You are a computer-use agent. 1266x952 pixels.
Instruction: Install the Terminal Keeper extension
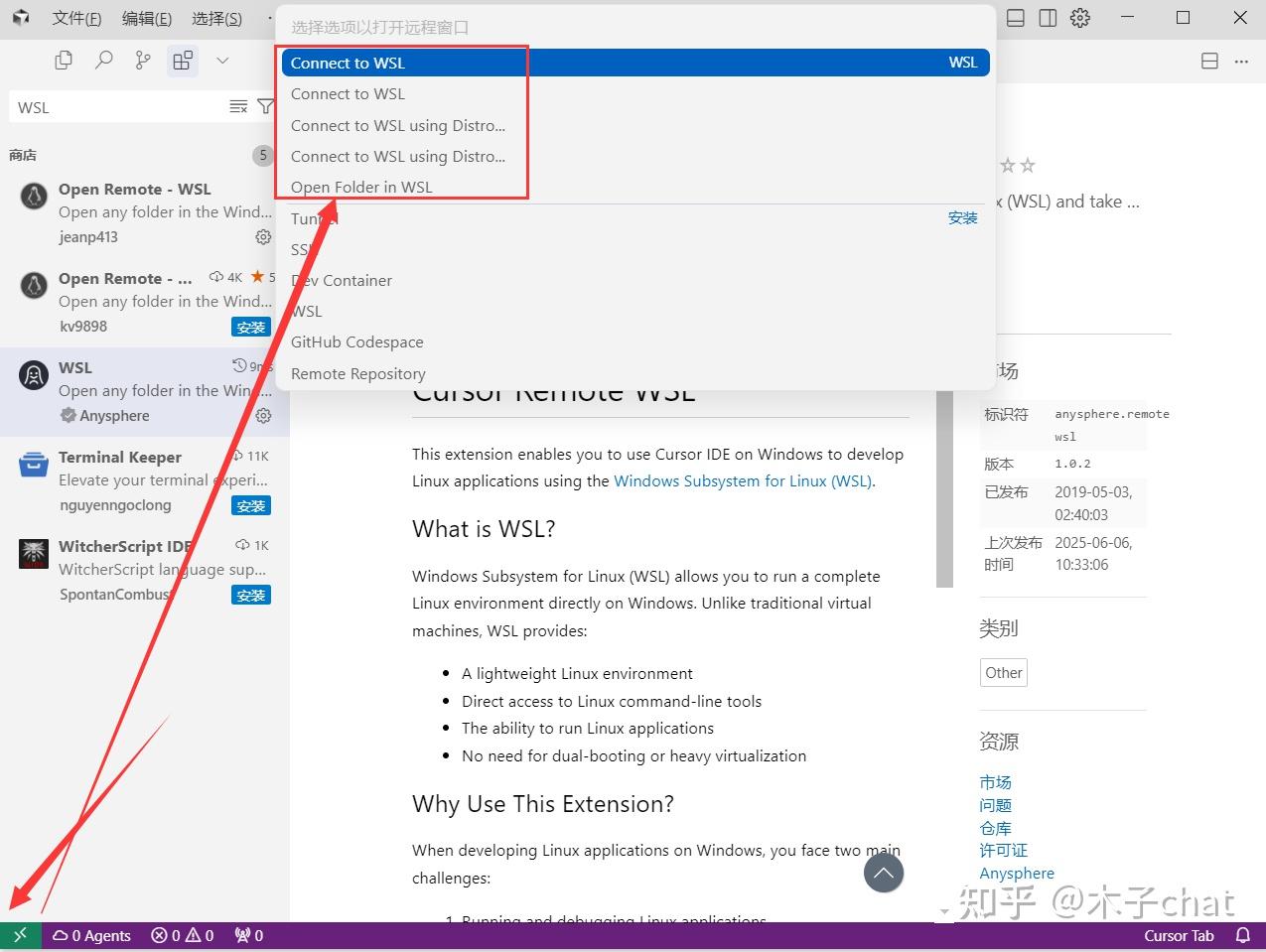251,505
